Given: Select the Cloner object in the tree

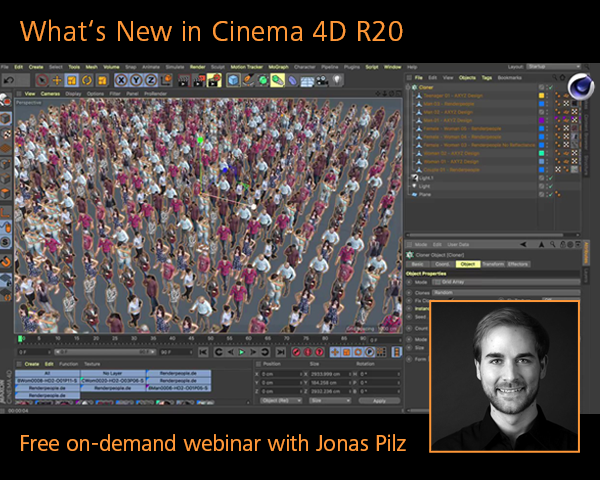Looking at the screenshot, I should [426, 87].
